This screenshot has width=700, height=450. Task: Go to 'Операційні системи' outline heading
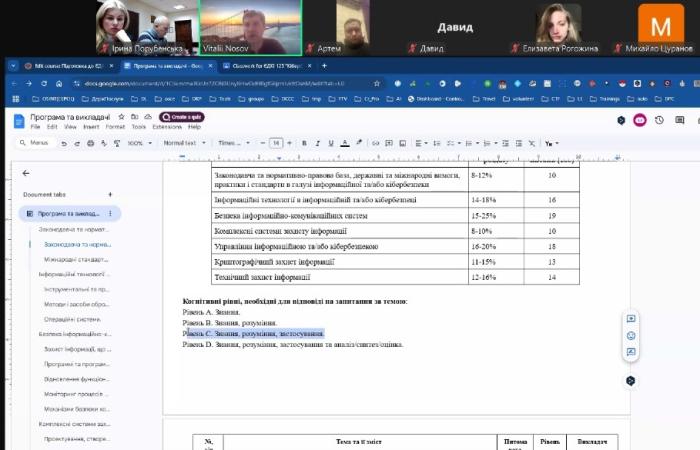coord(70,318)
